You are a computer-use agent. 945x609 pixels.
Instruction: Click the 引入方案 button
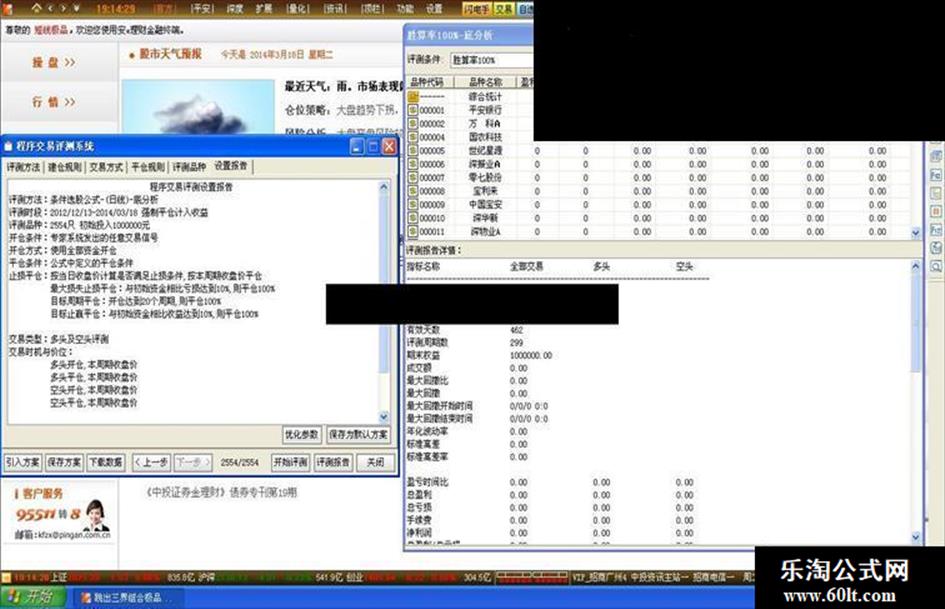click(x=23, y=462)
